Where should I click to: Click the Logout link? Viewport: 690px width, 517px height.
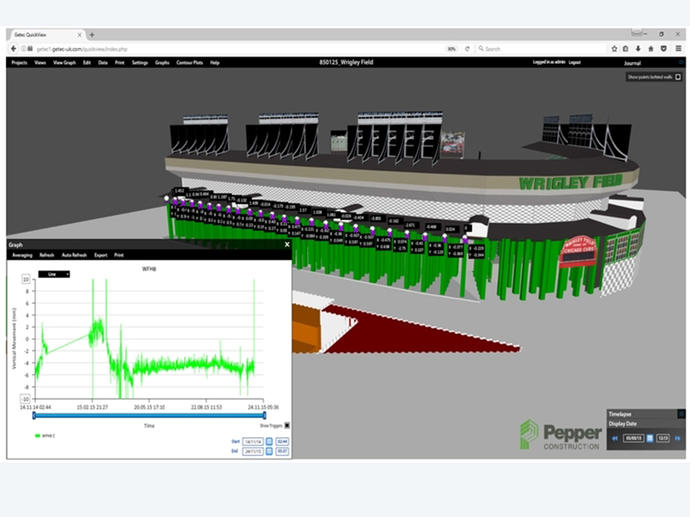pos(575,62)
